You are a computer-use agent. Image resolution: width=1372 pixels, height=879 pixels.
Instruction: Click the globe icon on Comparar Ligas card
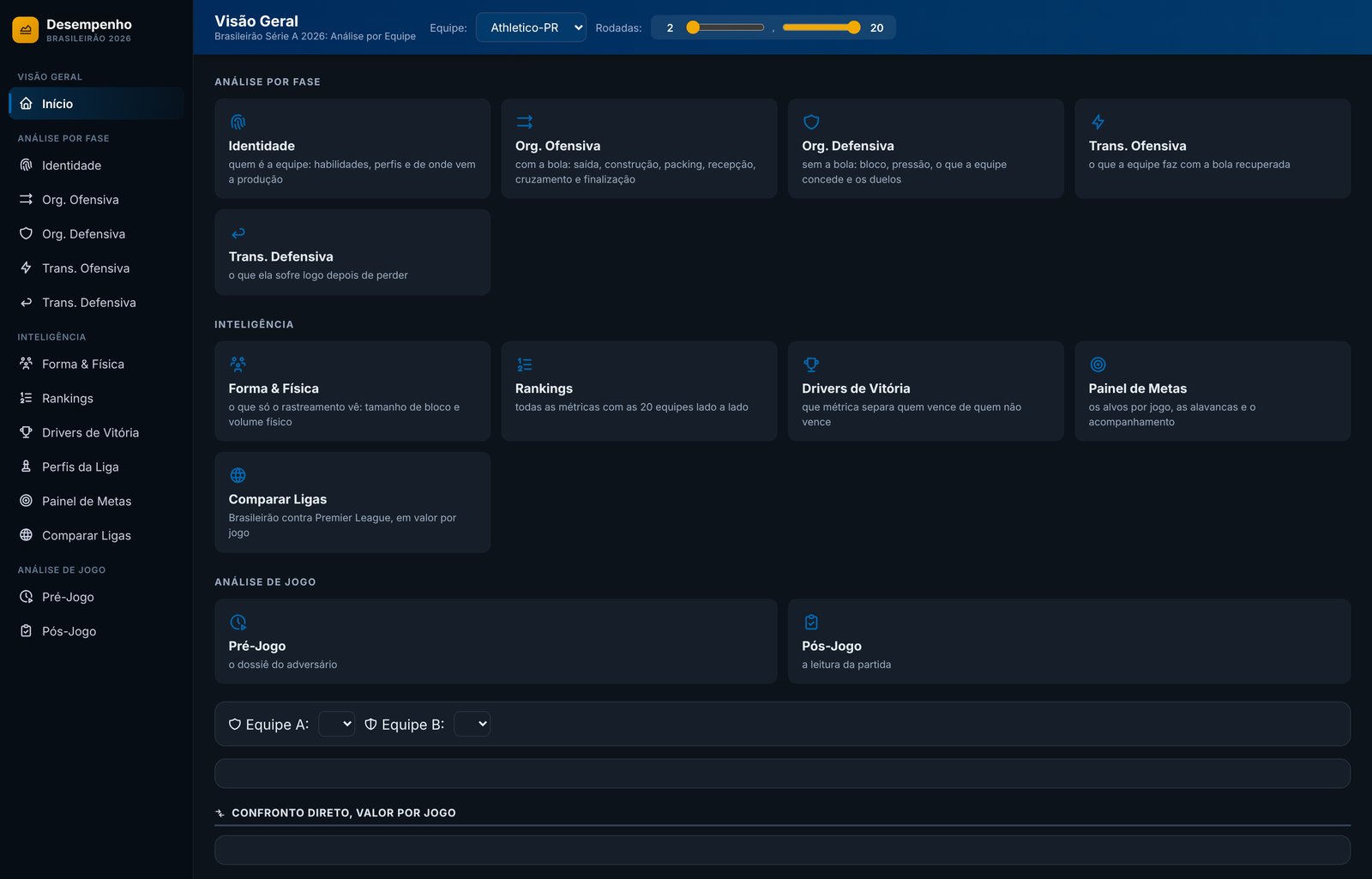click(238, 475)
